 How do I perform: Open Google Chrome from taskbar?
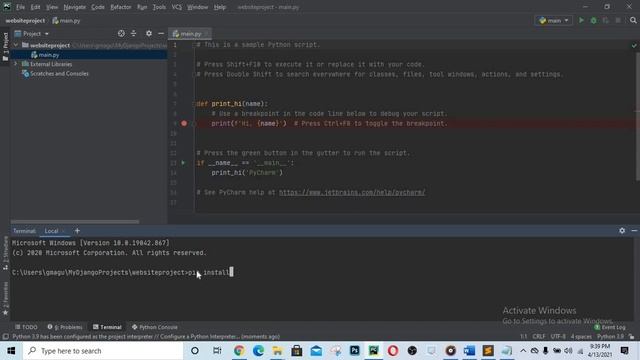[x=239, y=351]
